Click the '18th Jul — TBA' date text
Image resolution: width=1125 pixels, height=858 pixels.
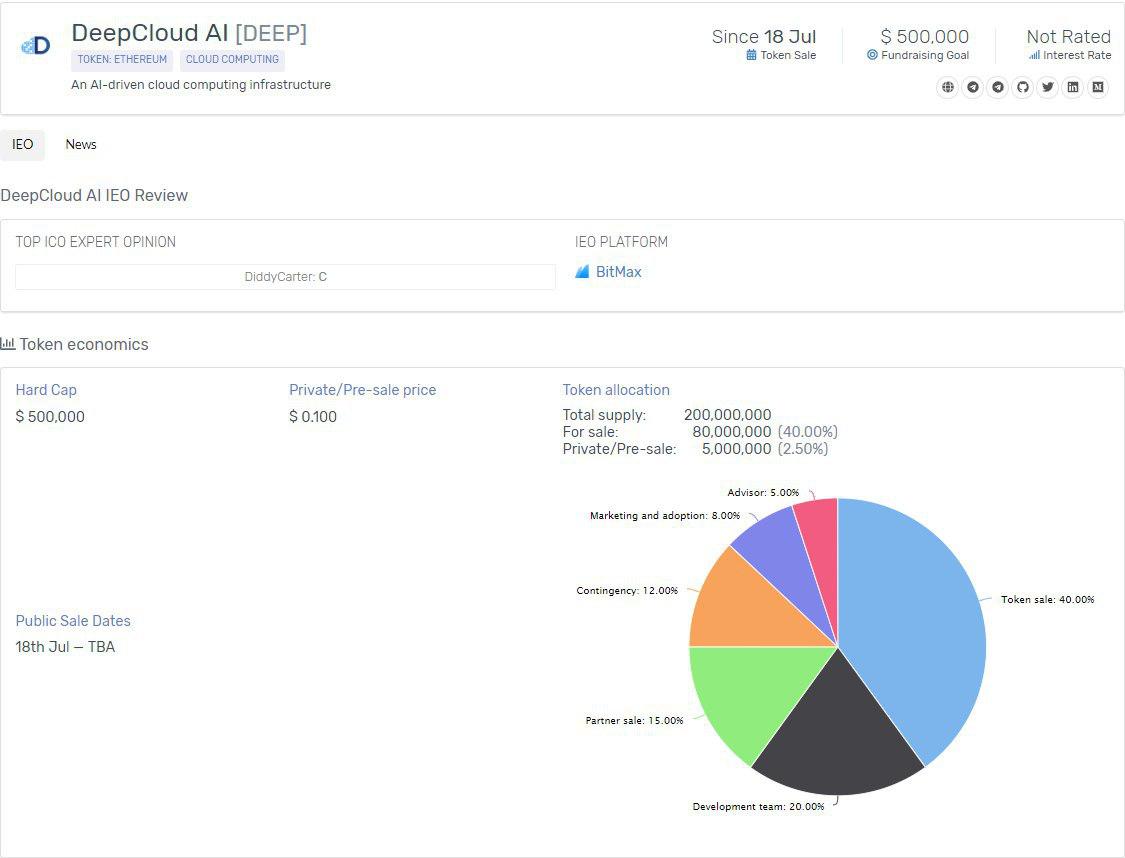(65, 647)
